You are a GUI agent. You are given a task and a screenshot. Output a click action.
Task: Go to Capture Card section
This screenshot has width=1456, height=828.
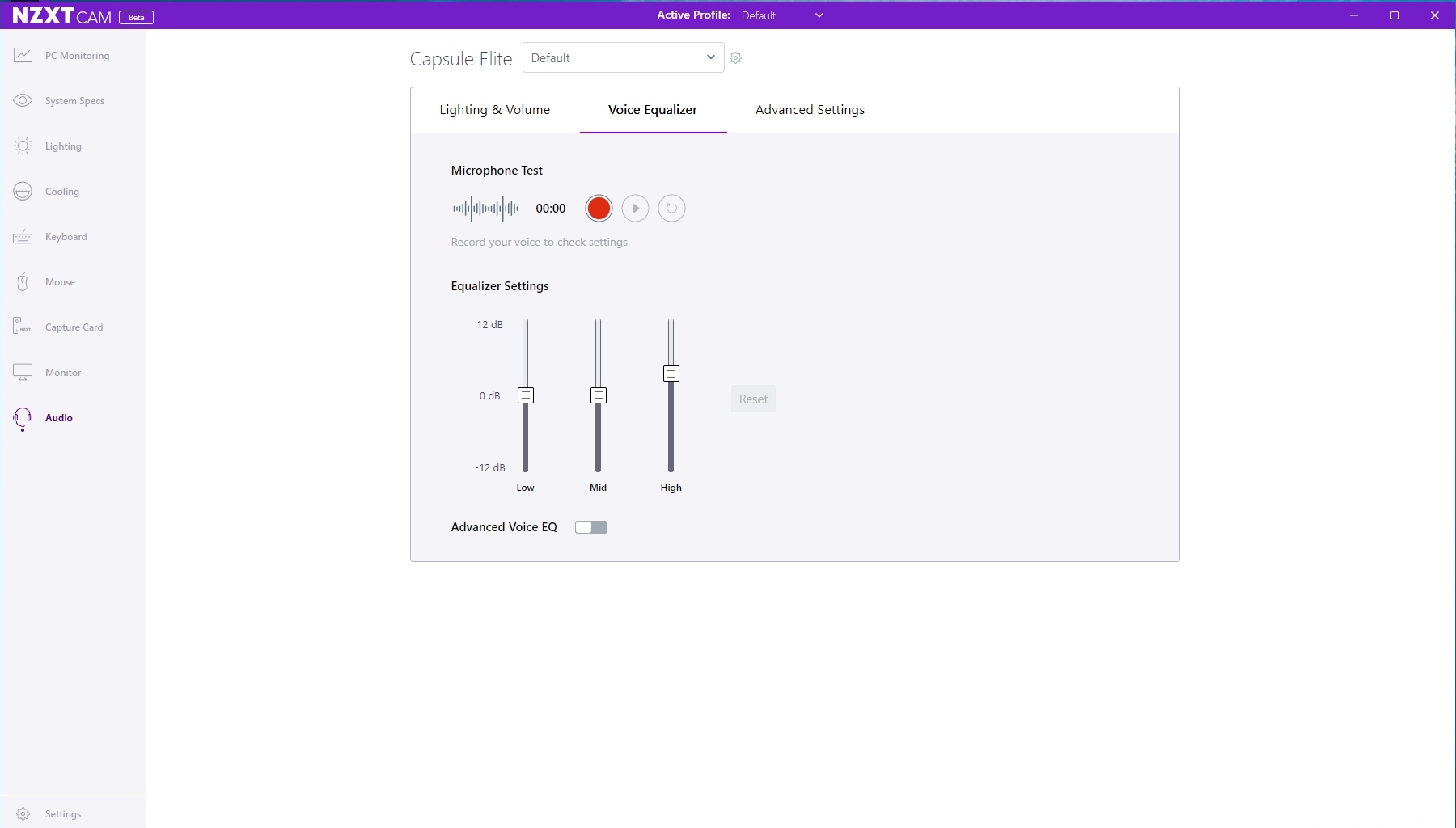pos(73,327)
